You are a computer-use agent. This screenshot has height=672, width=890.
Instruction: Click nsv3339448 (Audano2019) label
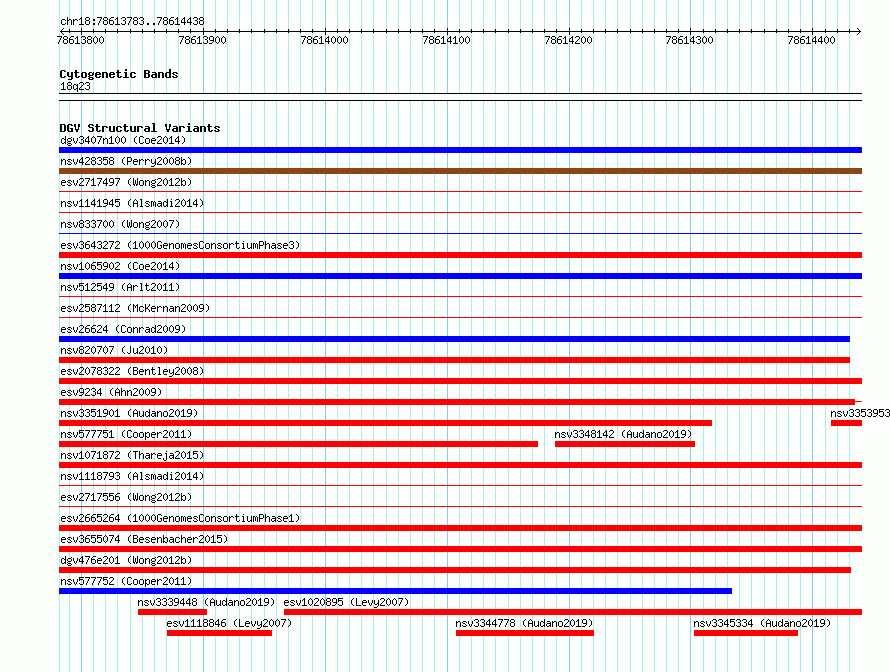click(x=207, y=602)
